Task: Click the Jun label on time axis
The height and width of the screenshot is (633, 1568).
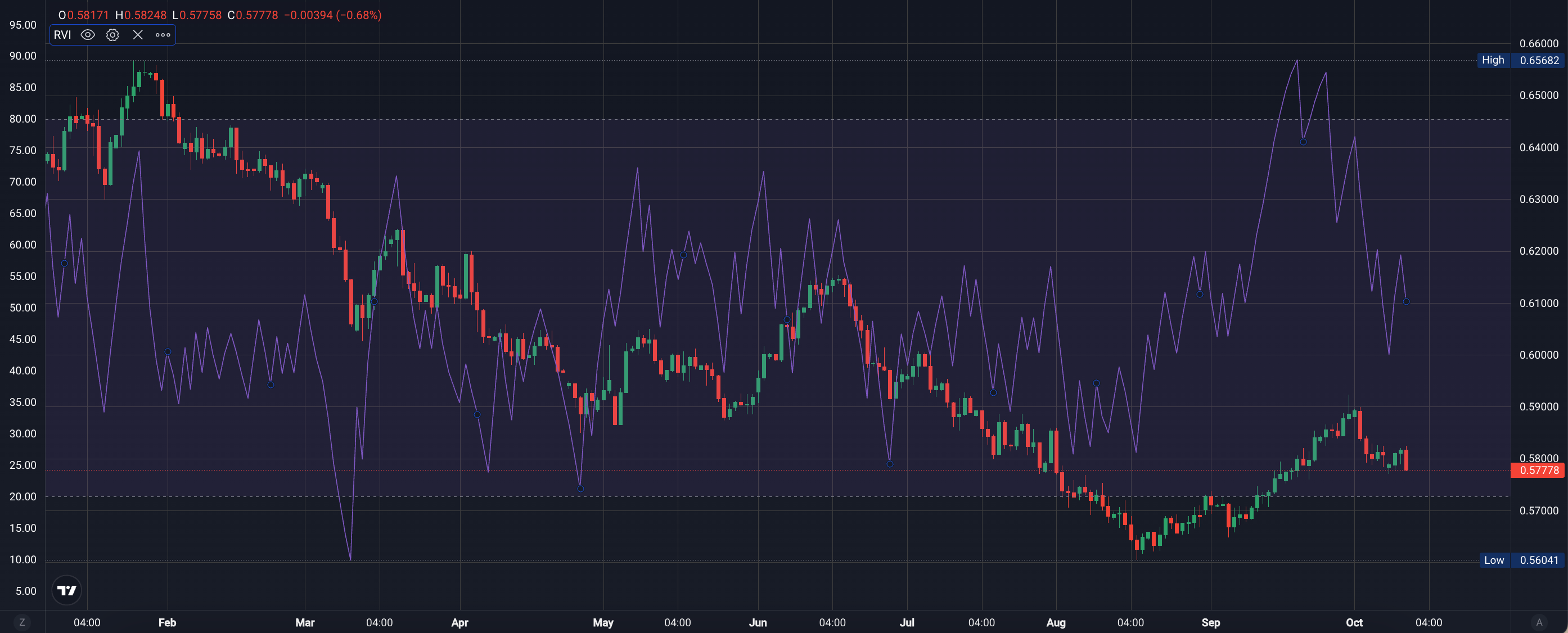Action: click(758, 622)
